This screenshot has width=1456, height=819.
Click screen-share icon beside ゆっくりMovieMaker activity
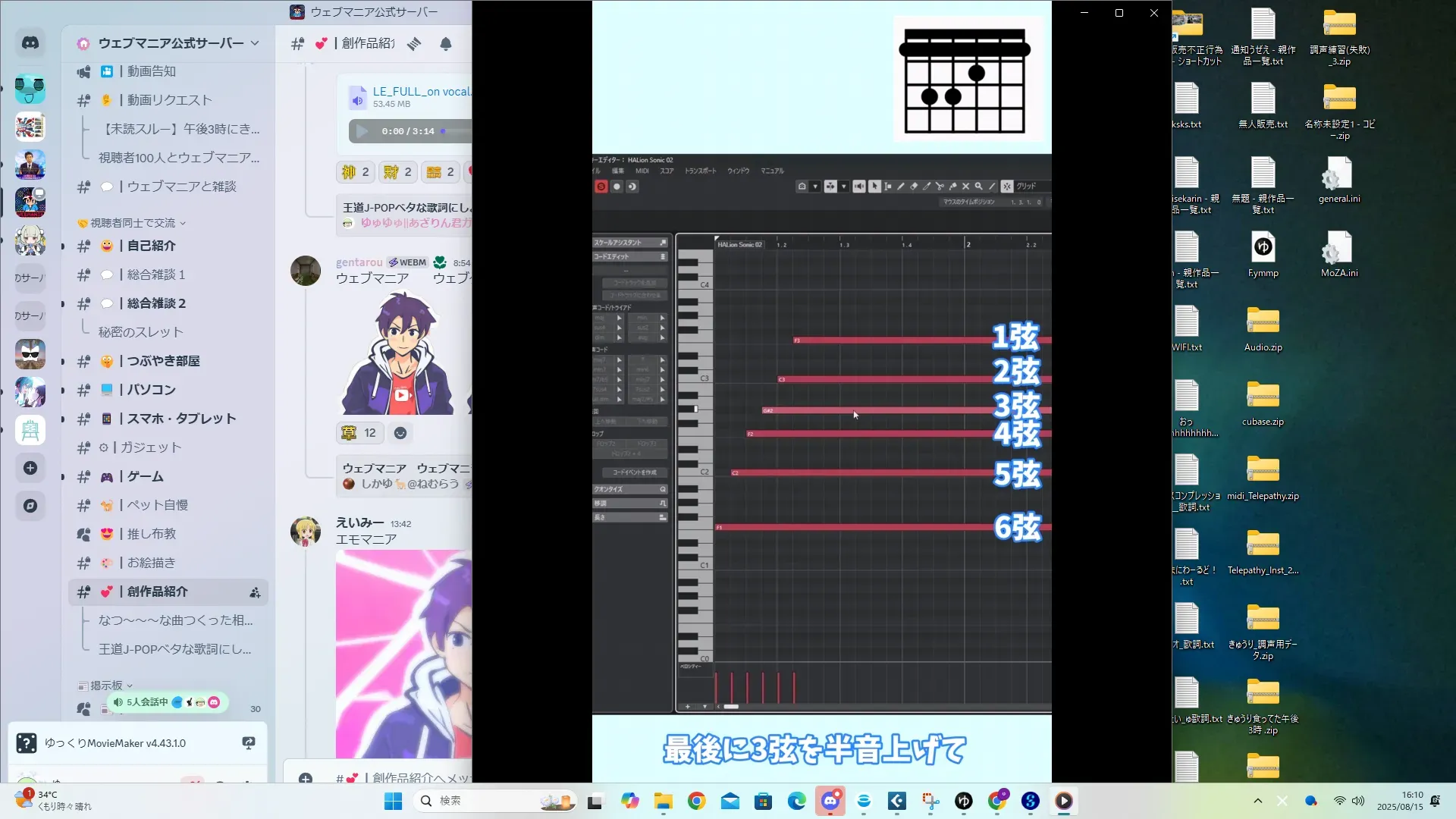tap(248, 743)
